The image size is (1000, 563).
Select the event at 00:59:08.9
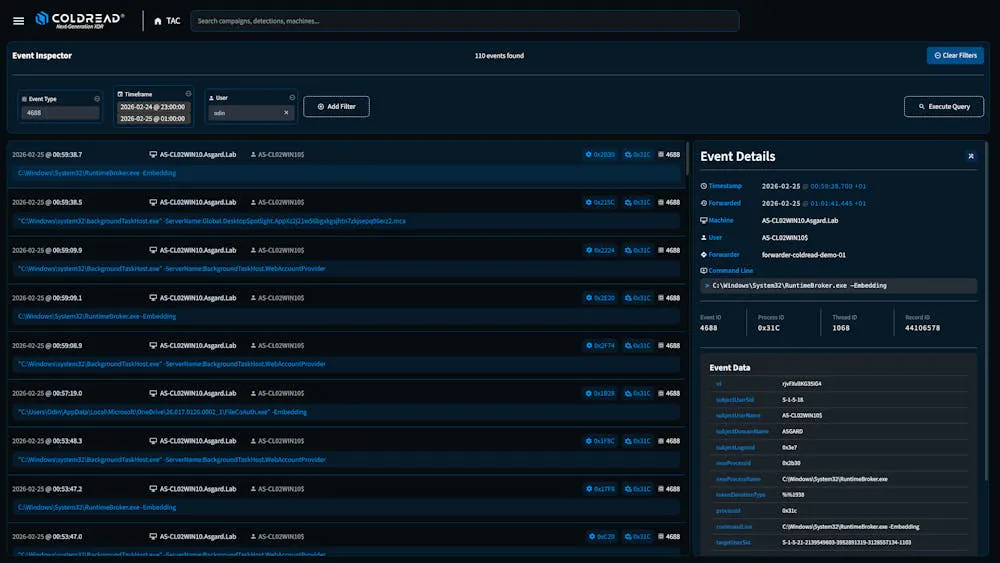346,355
